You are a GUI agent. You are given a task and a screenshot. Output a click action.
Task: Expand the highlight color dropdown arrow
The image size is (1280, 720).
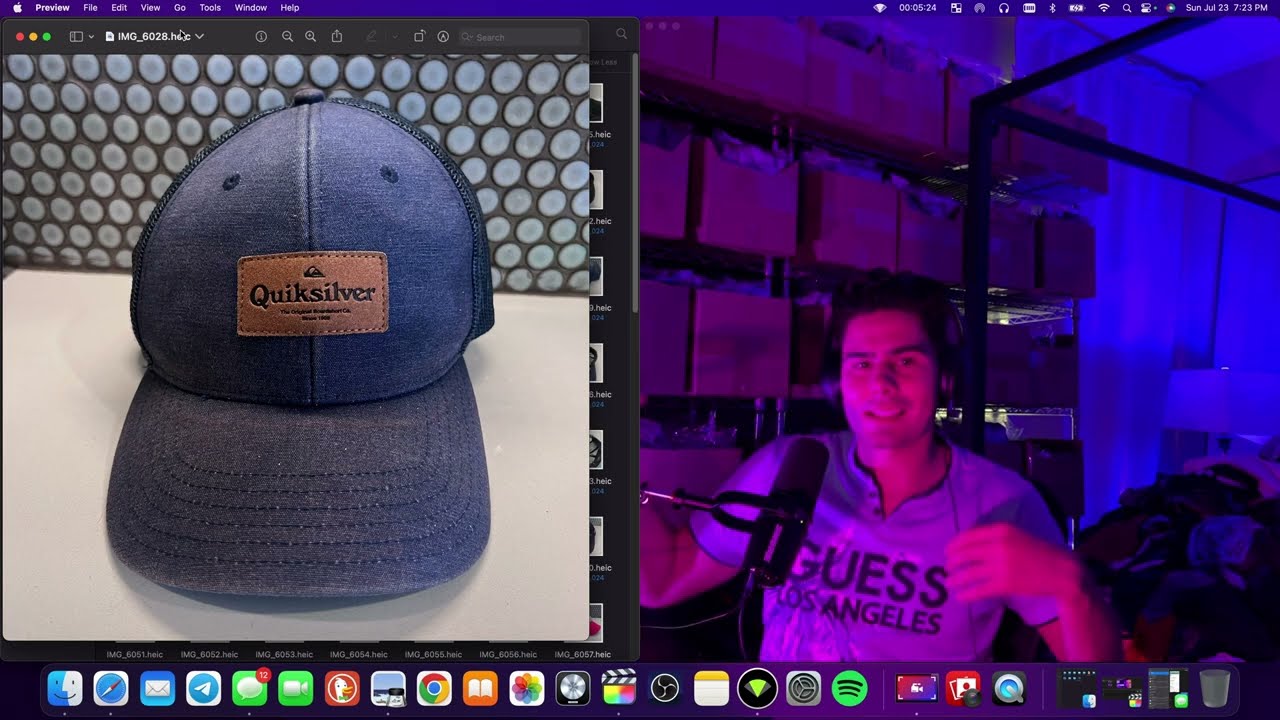394,37
